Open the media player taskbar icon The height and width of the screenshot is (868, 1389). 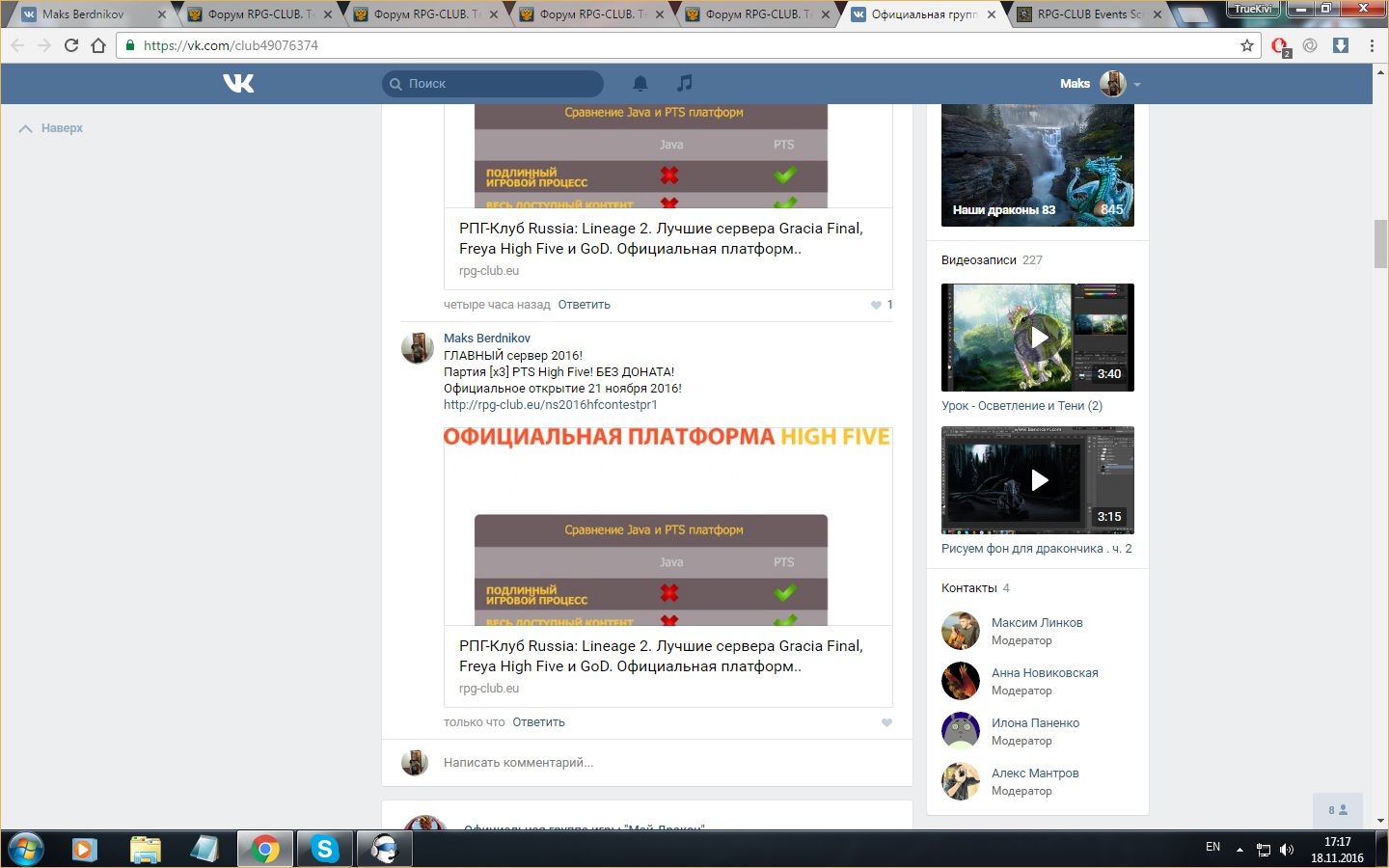coord(85,850)
